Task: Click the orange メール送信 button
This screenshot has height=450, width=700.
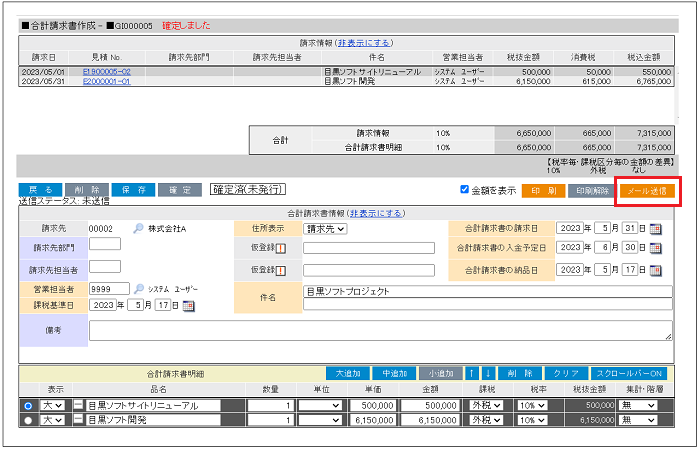Action: 646,190
